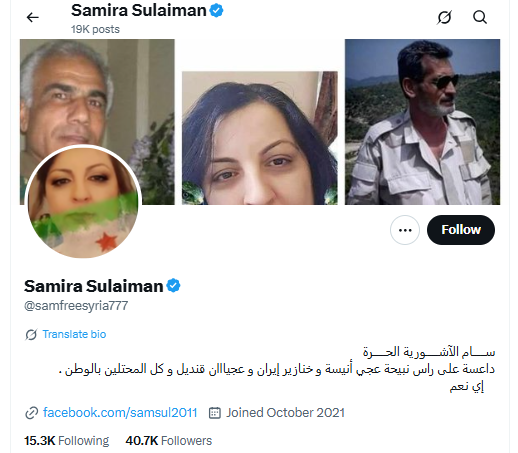The width and height of the screenshot is (518, 453).
Task: Click the verified badge beside the profile name
Action: click(x=173, y=286)
